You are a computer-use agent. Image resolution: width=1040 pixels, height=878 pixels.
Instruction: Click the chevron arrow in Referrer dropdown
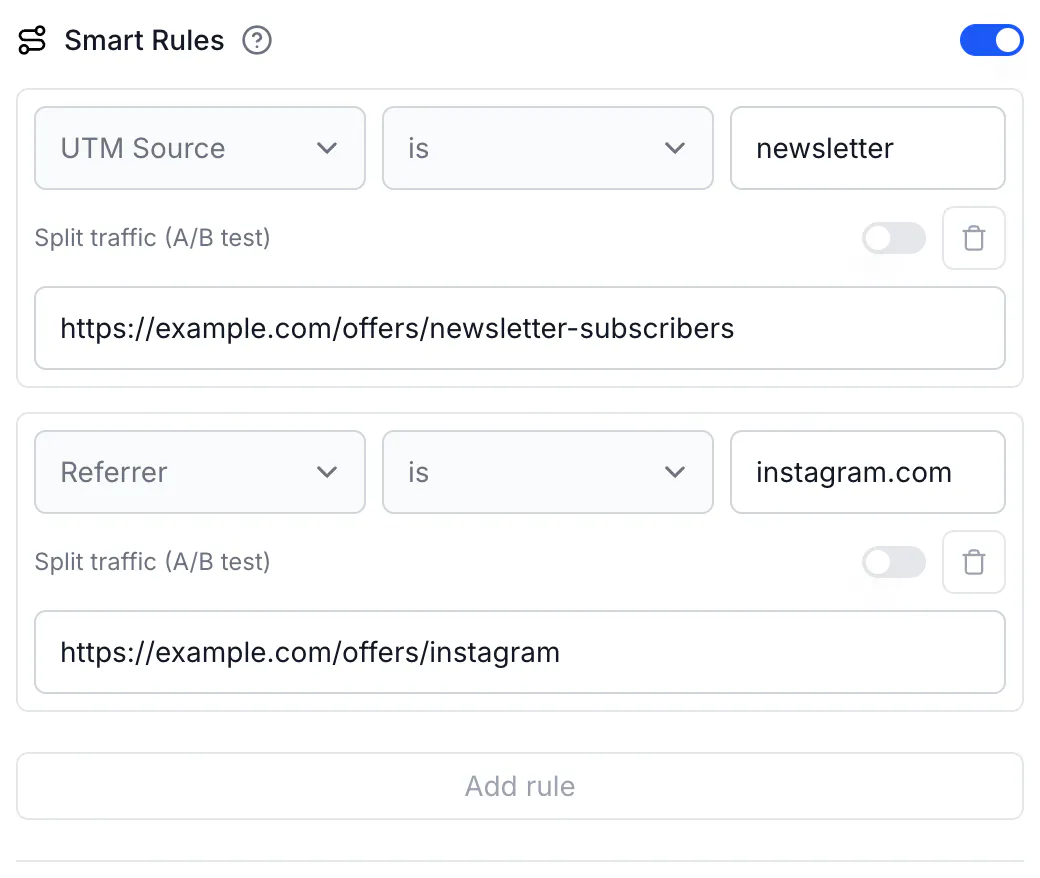pyautogui.click(x=327, y=472)
